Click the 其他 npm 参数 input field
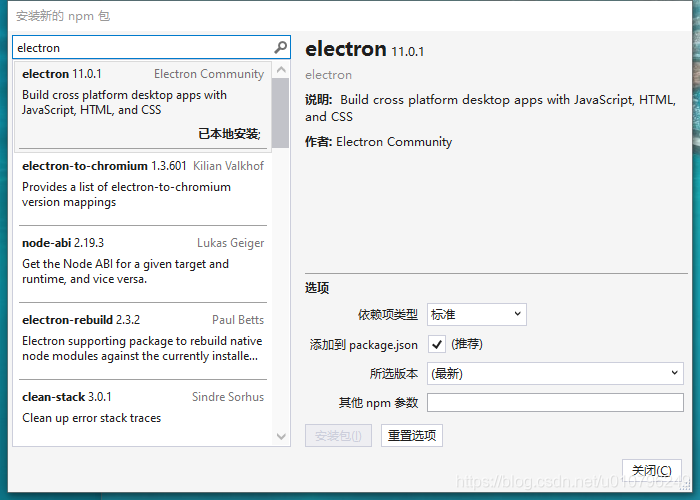 click(x=555, y=402)
